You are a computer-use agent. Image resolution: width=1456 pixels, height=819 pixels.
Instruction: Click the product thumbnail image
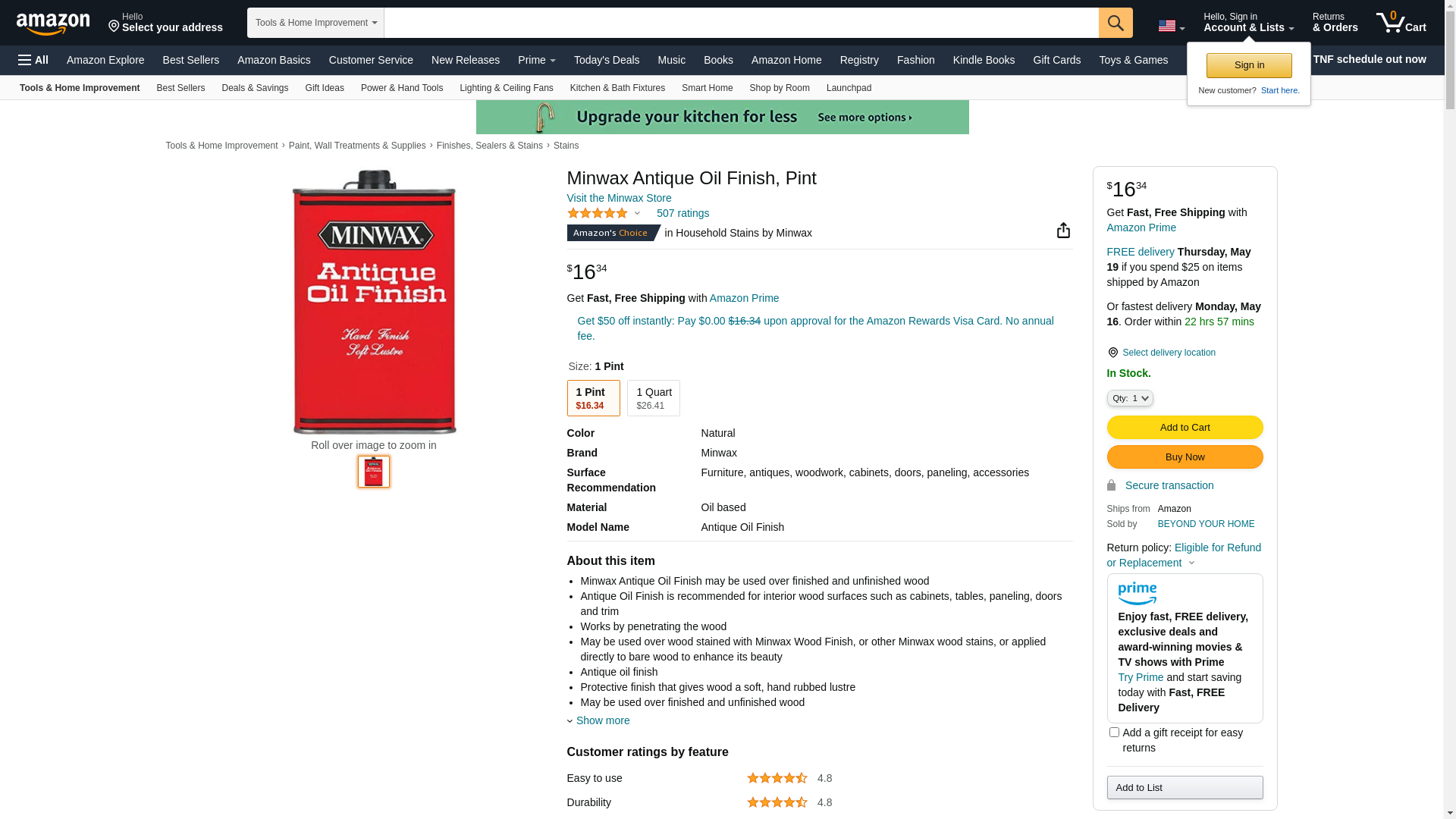click(374, 472)
